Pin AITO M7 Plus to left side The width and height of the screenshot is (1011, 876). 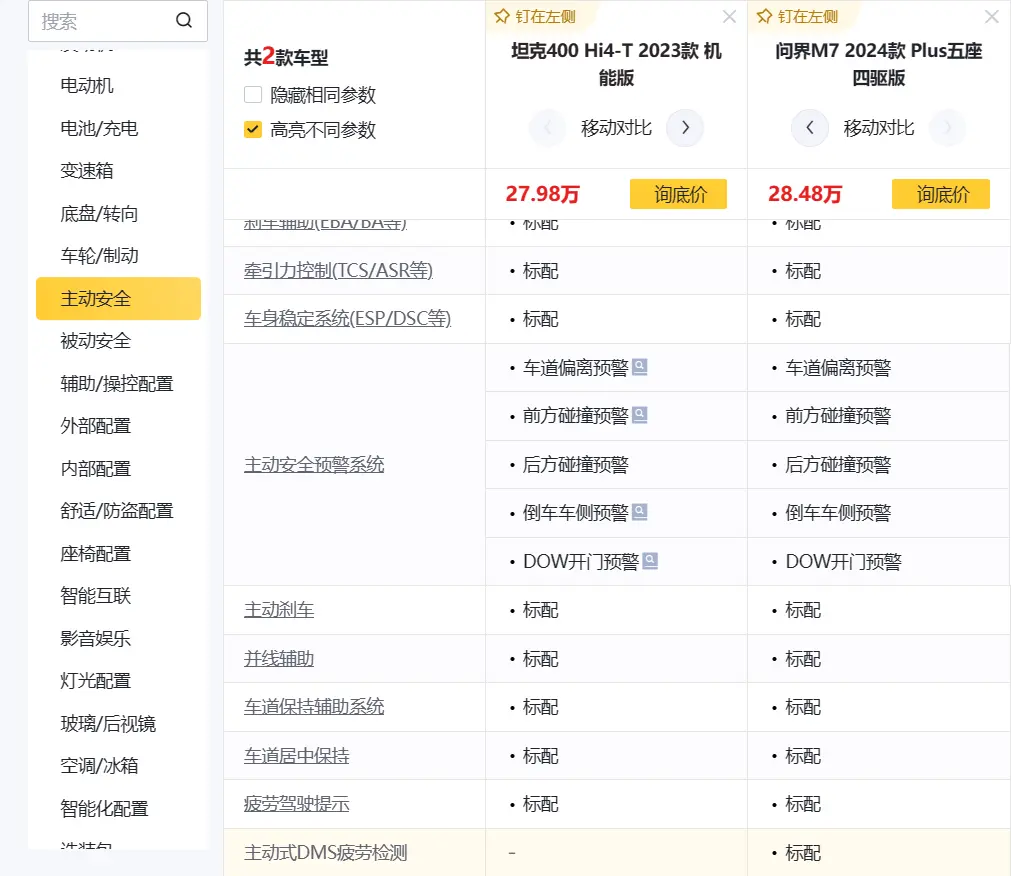(x=797, y=17)
